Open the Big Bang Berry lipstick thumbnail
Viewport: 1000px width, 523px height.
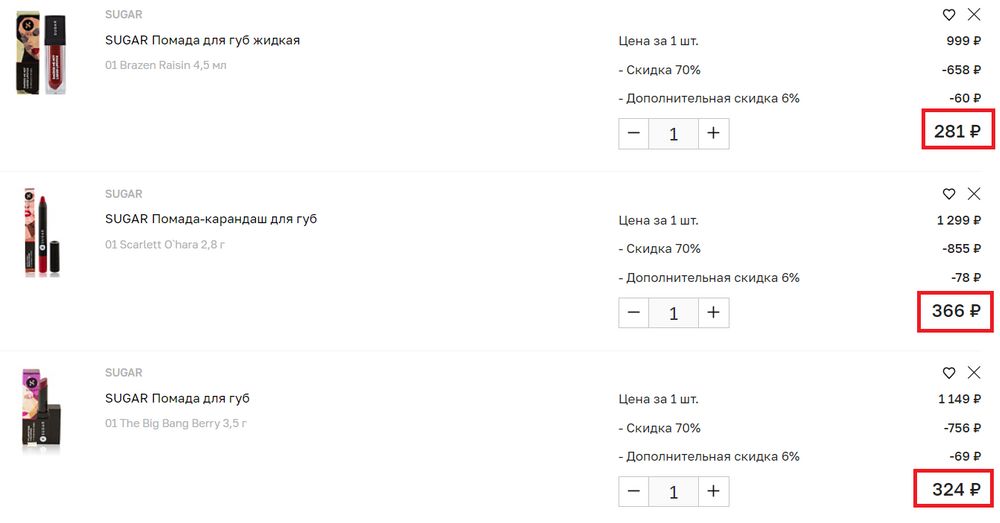pos(41,411)
